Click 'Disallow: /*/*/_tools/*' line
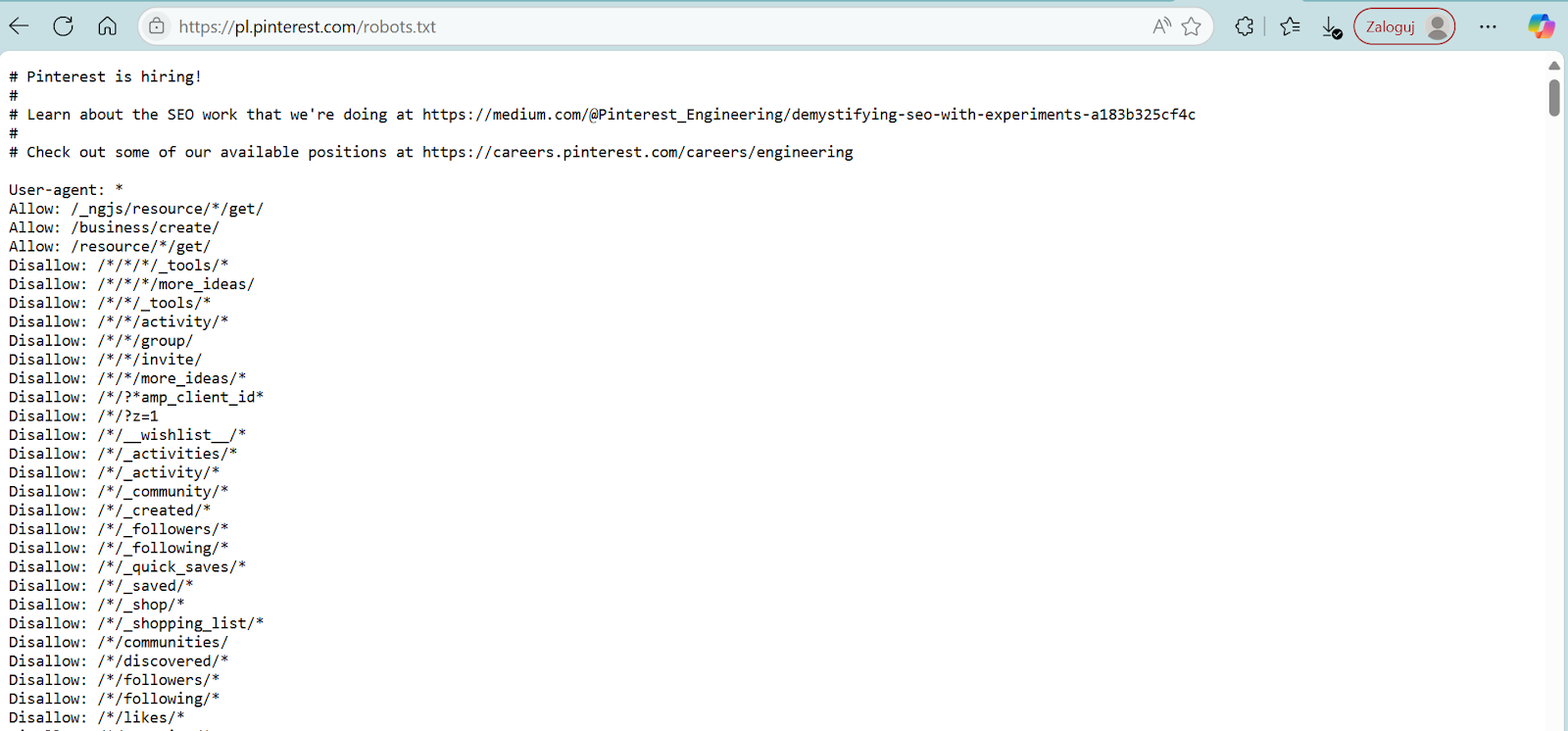Viewport: 1568px width, 731px height. [110, 303]
